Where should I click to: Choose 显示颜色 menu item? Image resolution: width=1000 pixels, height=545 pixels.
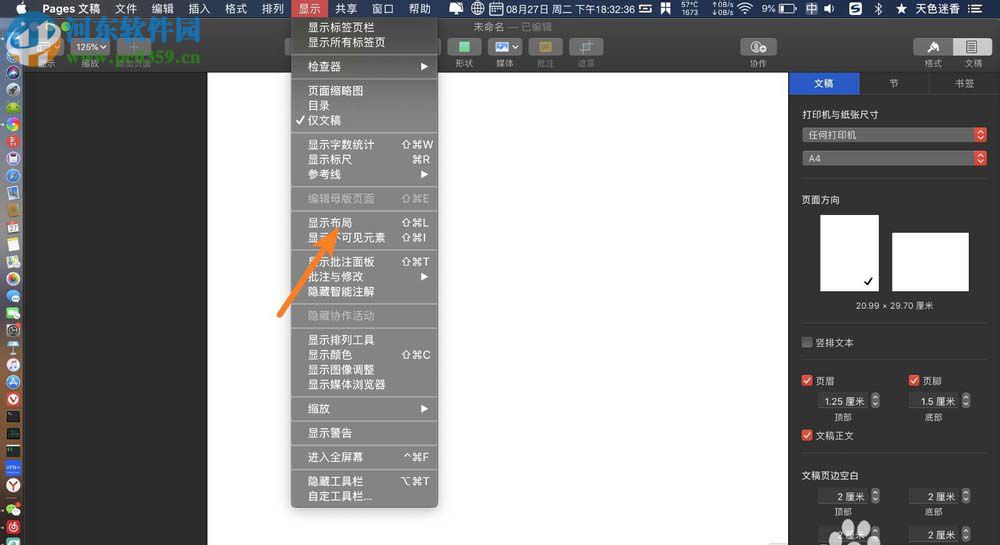click(x=364, y=354)
